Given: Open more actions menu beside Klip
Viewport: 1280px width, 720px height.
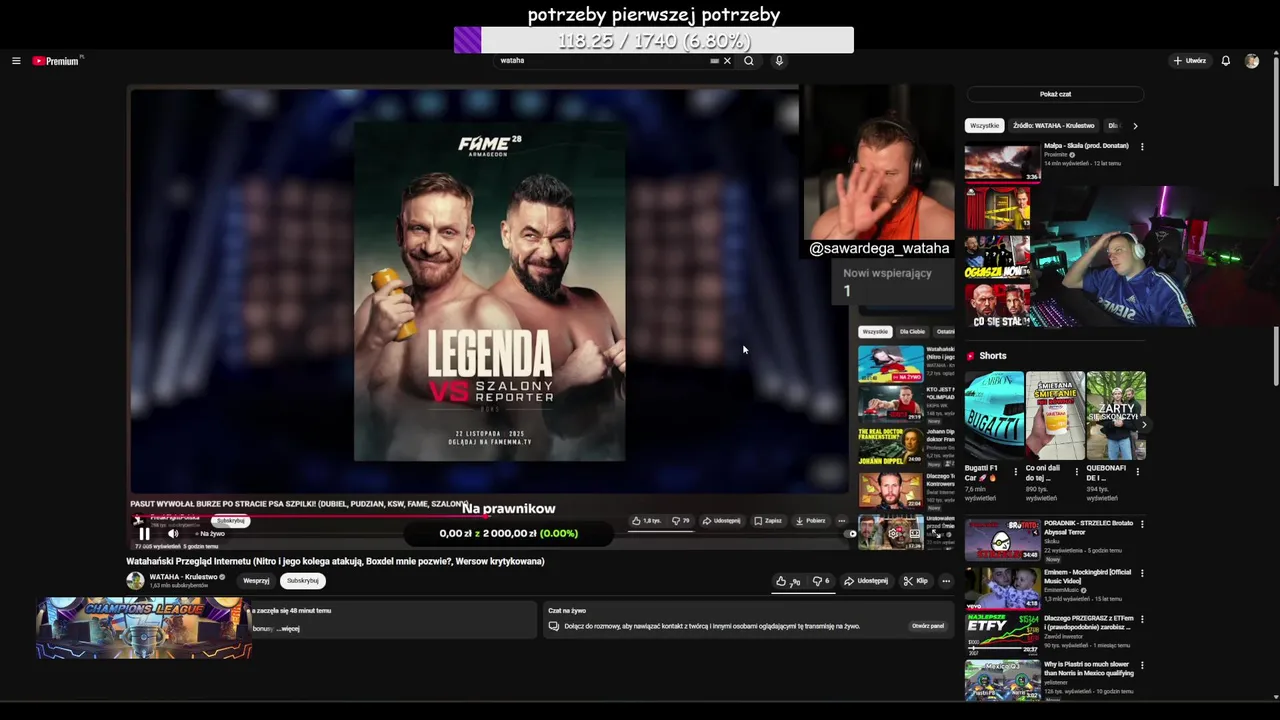Looking at the screenshot, I should tap(946, 581).
